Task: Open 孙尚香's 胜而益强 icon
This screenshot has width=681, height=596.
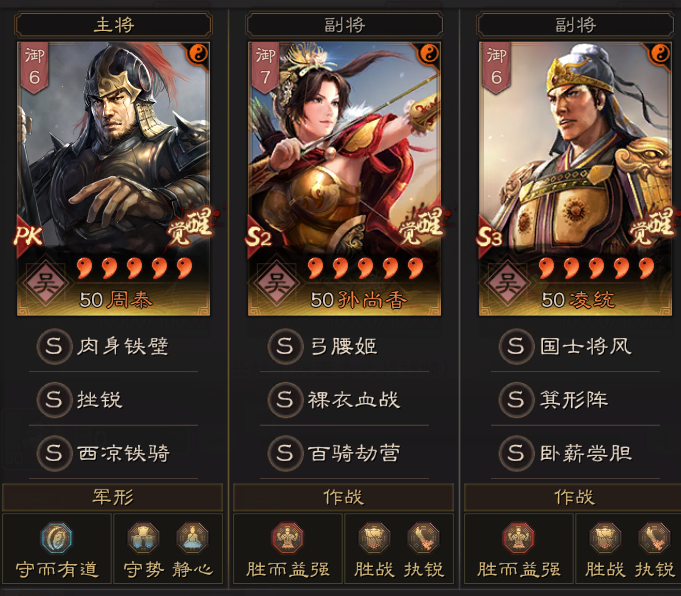Action: (x=287, y=538)
